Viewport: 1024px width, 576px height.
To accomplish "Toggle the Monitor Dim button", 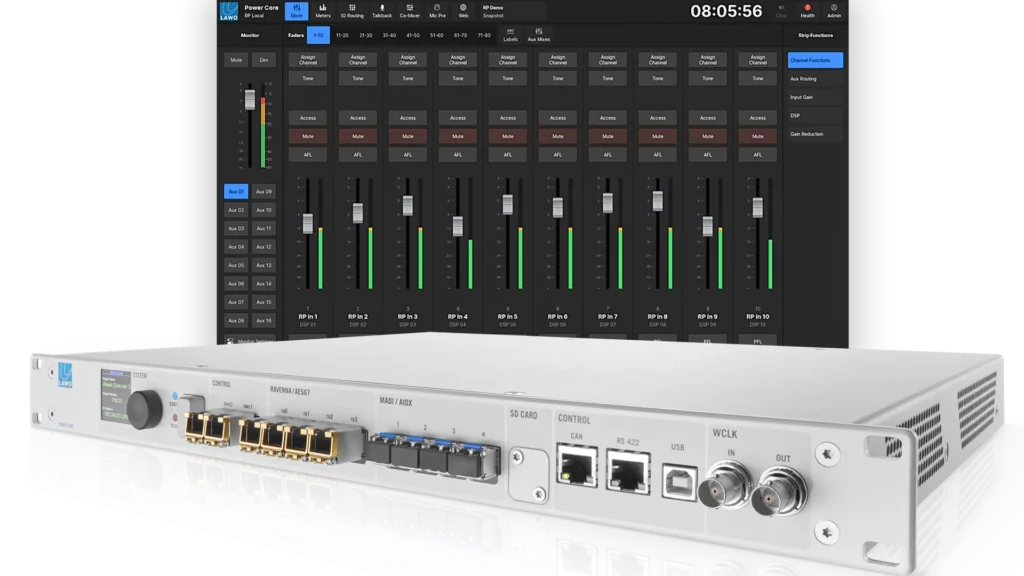I will (x=264, y=60).
